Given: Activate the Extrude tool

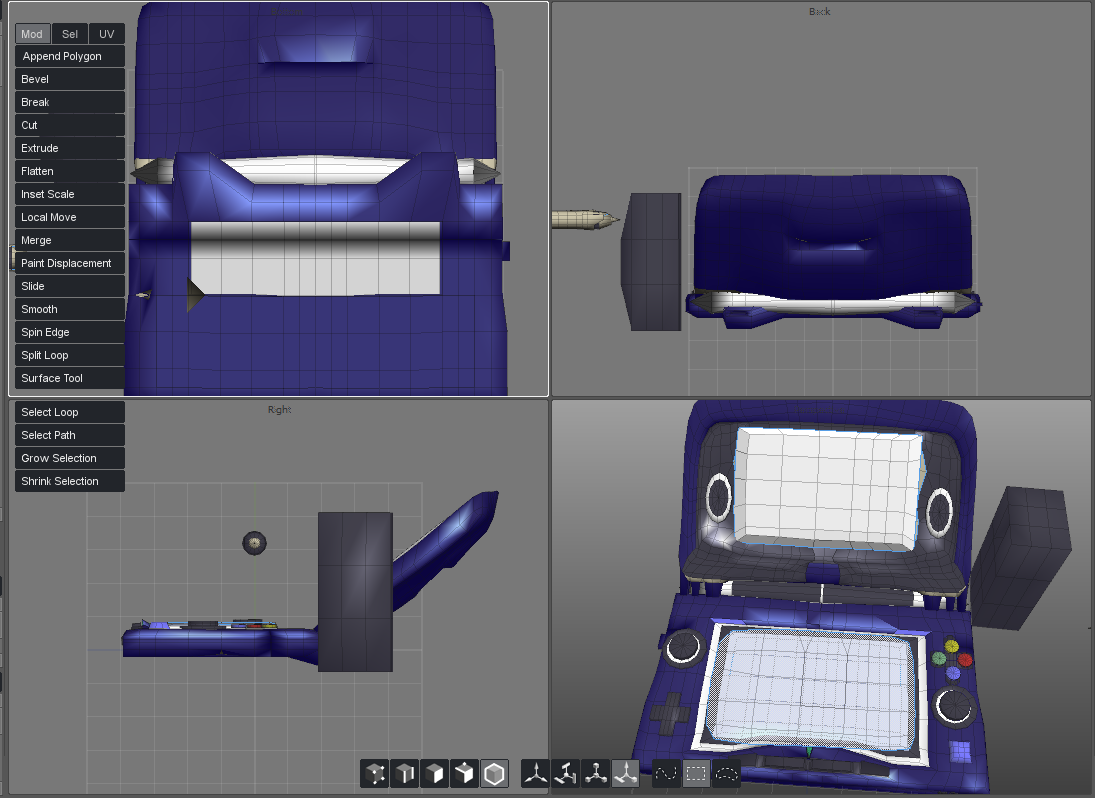Looking at the screenshot, I should click(70, 148).
